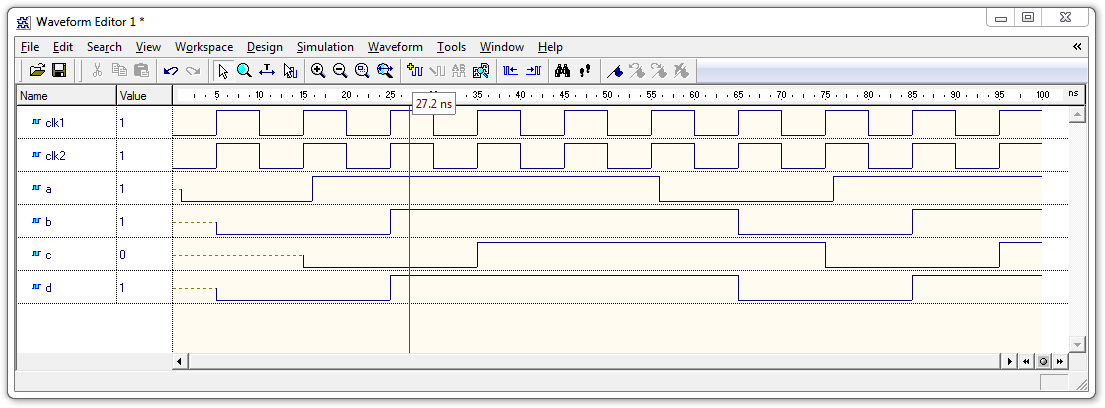Screen dimensions: 1105x408
Task: Click the Open file folder icon
Action: [37, 70]
